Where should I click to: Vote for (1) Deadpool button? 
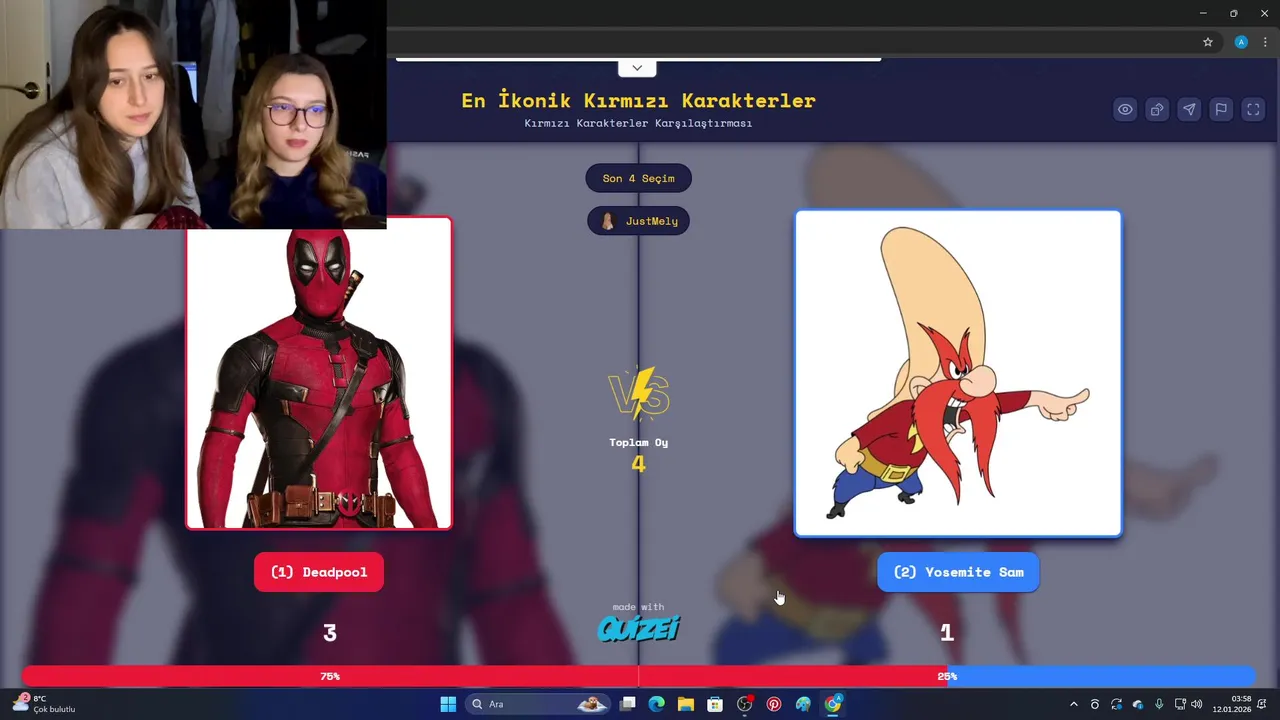(319, 572)
